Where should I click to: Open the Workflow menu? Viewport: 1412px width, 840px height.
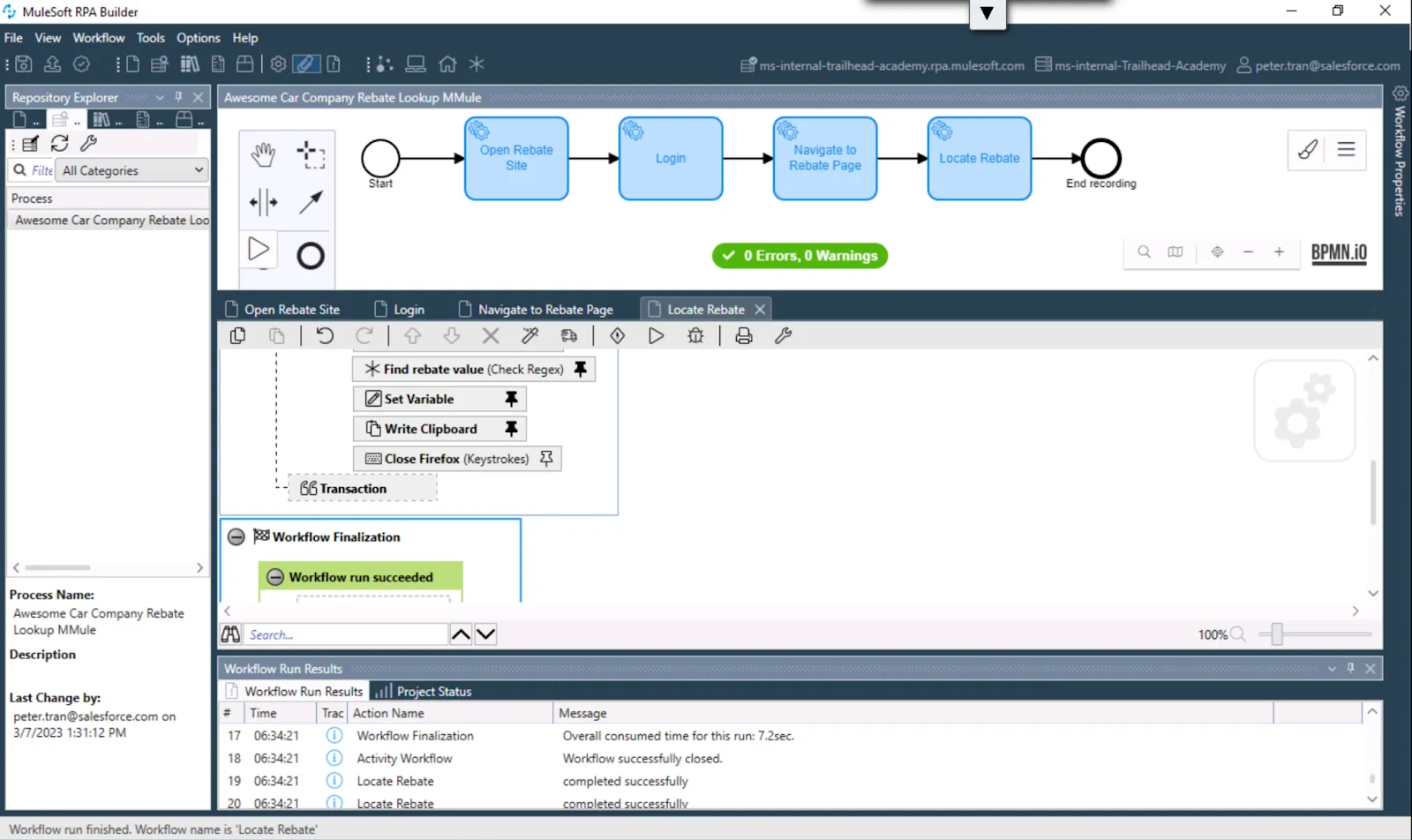(x=99, y=38)
